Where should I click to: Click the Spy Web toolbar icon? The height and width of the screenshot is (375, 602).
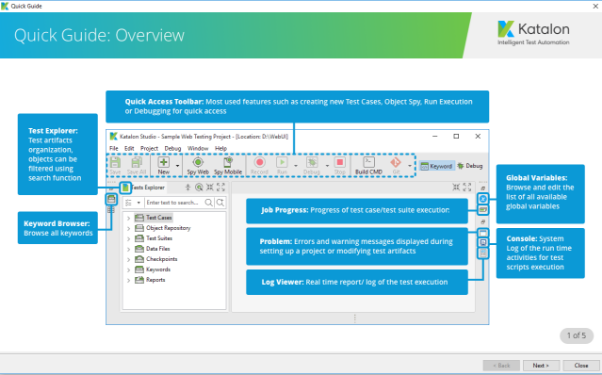(198, 162)
